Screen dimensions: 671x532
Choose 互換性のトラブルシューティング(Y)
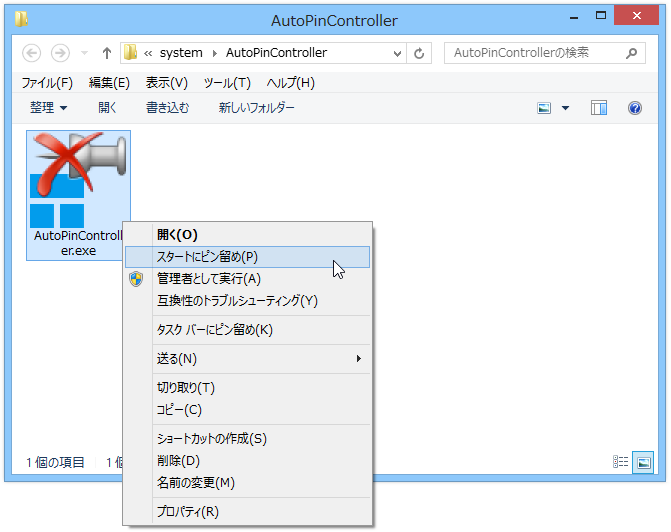[x=248, y=301]
